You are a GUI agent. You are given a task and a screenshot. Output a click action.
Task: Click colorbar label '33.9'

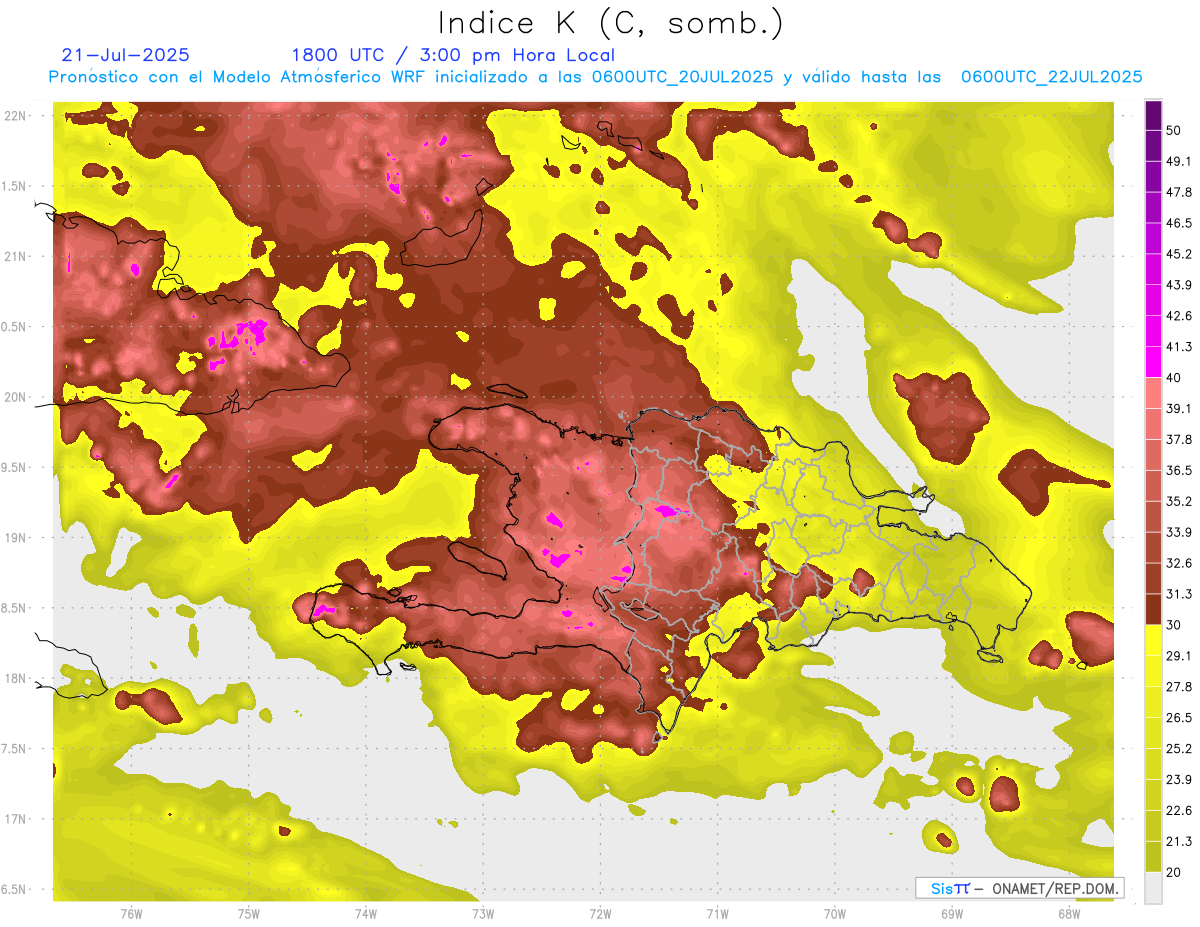(x=1179, y=532)
